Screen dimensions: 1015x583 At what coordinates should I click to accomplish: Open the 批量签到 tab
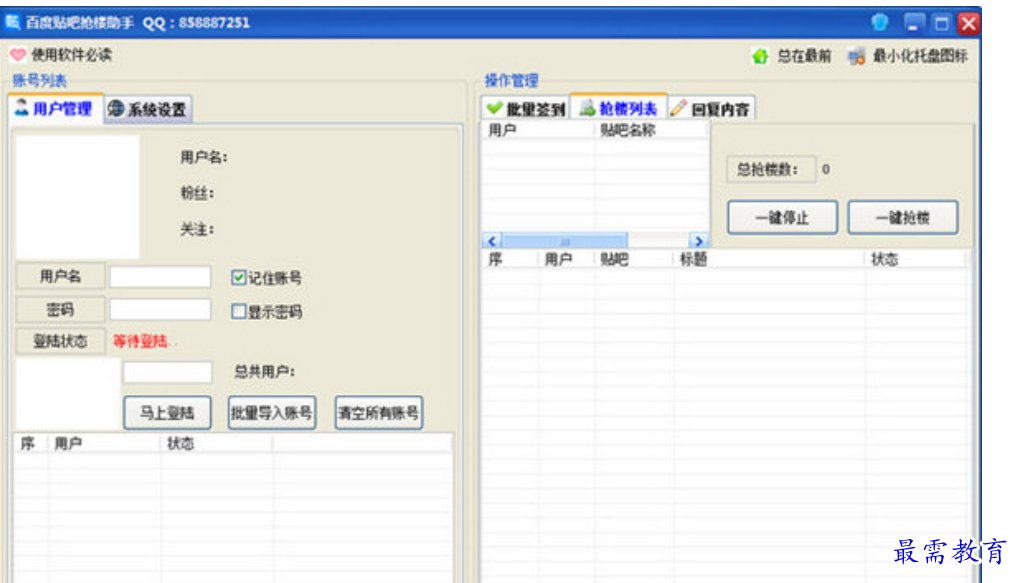click(526, 109)
